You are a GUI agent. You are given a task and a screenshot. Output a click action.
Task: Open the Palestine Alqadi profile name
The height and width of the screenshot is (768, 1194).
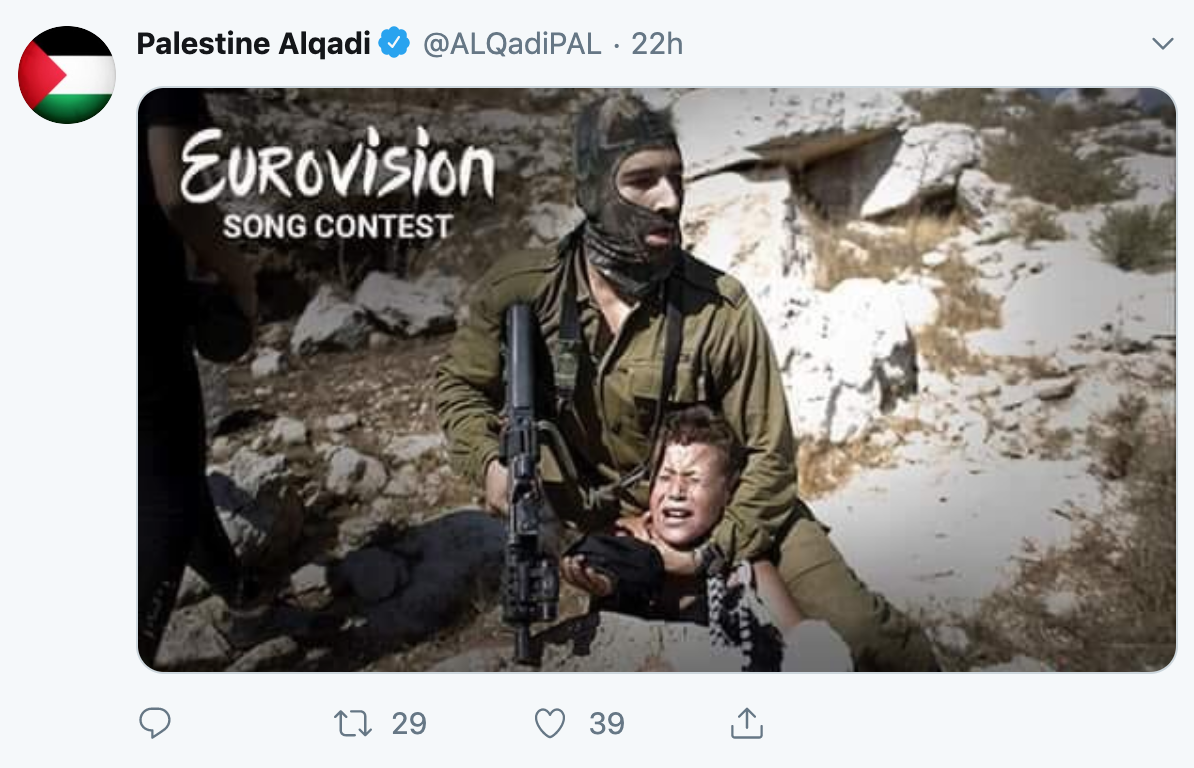(253, 44)
